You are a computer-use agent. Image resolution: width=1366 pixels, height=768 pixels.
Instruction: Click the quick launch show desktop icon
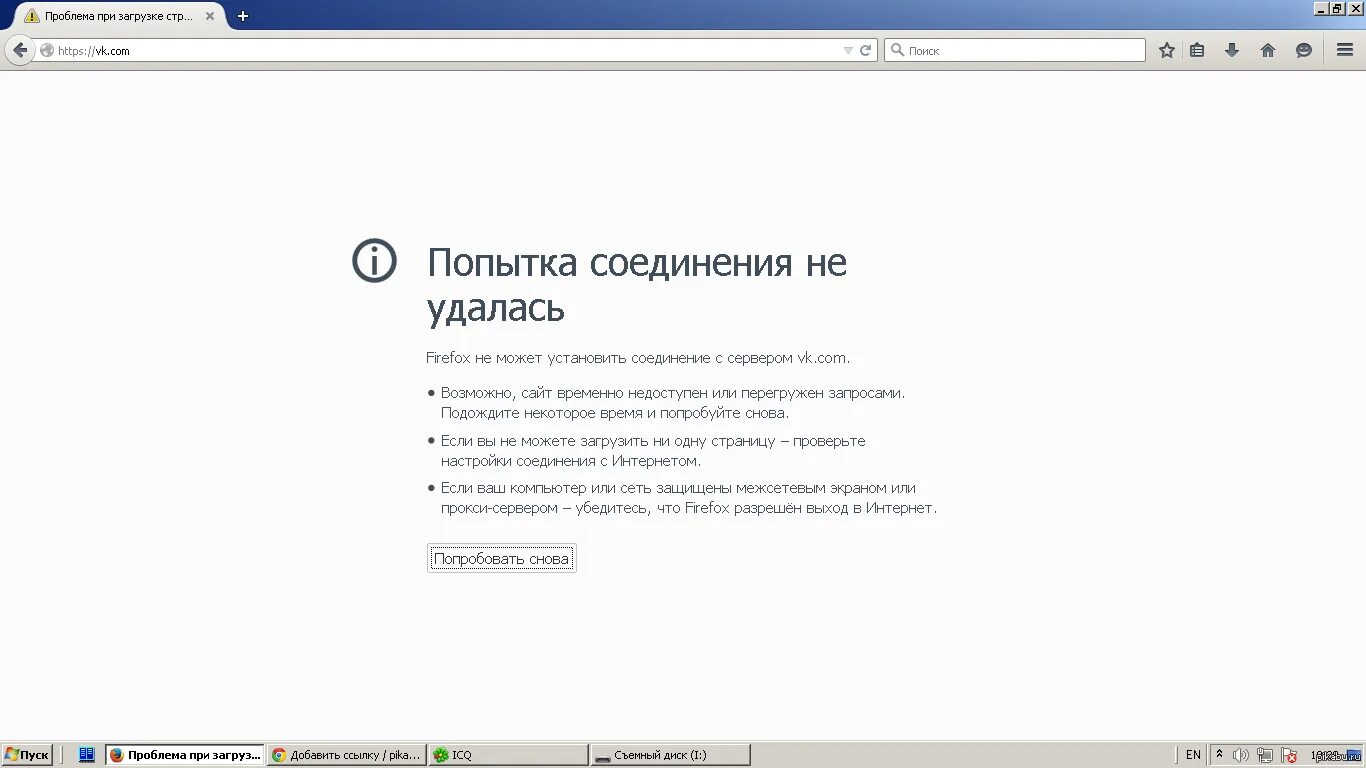coord(87,755)
